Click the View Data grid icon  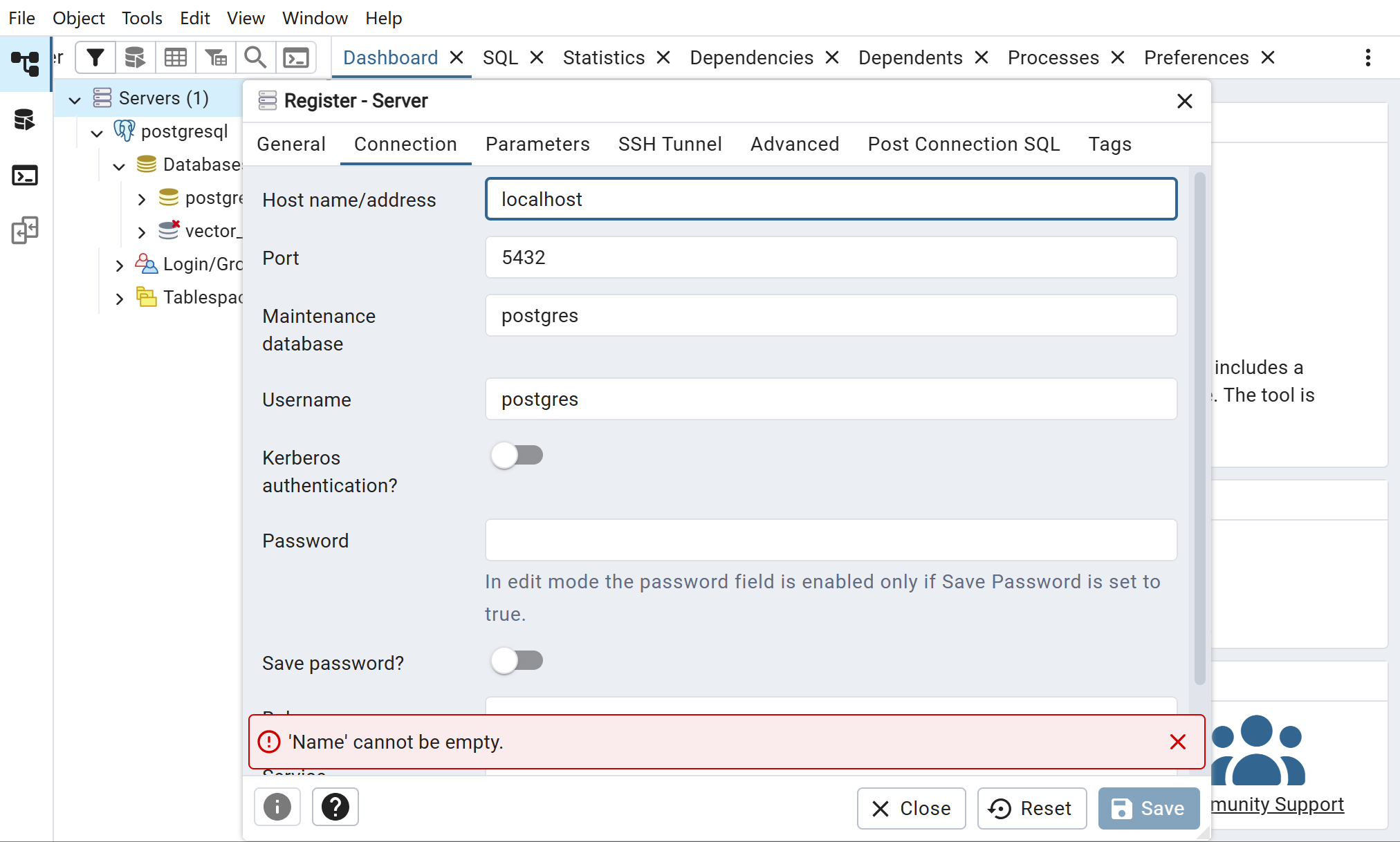coord(176,58)
